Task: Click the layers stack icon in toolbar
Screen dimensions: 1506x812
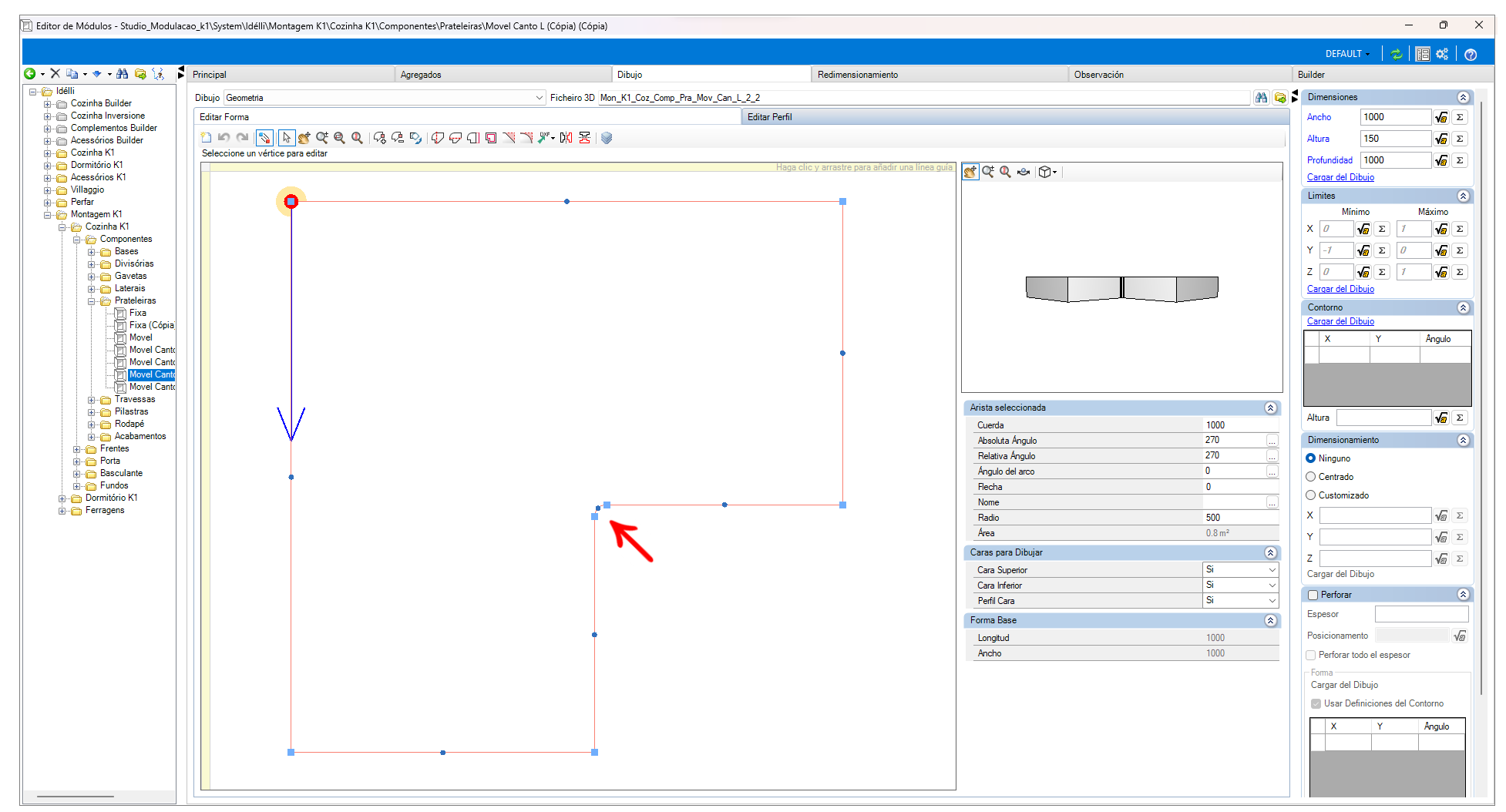Action: click(x=607, y=138)
